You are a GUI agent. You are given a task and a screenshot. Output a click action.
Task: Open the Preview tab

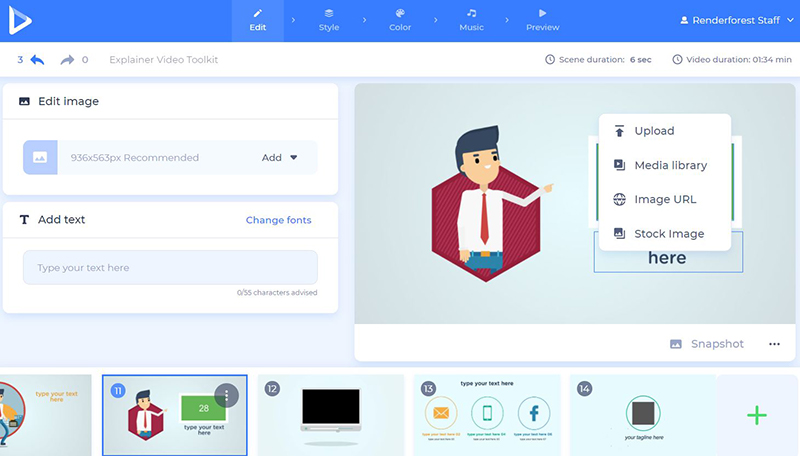click(543, 20)
